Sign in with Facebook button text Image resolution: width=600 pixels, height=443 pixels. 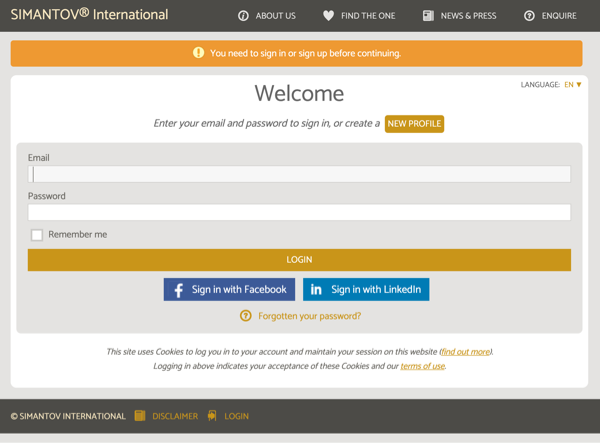(x=239, y=290)
